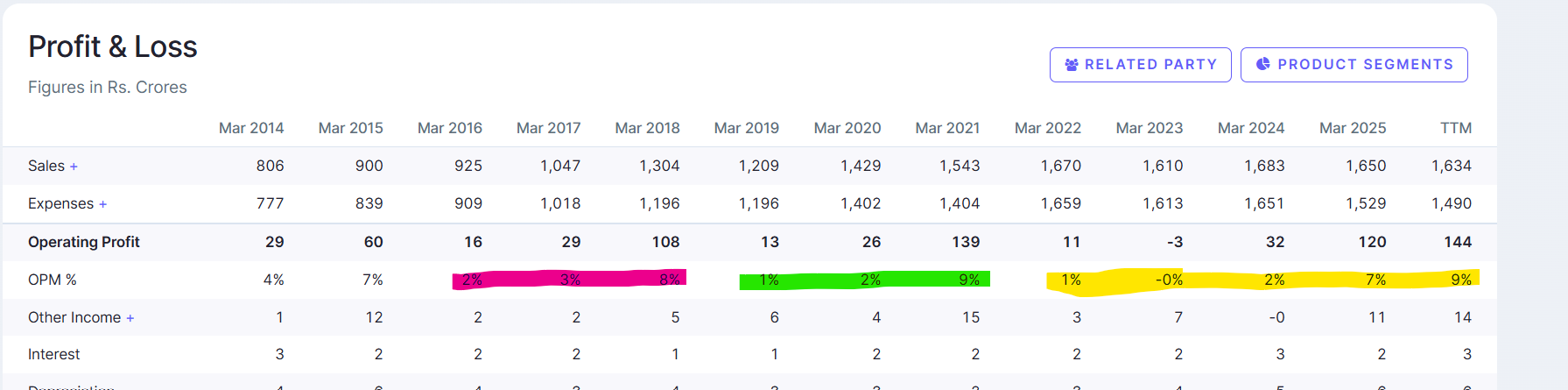Screen dimensions: 1568x390
Task: Click the Related Party people icon
Action: pos(1071,65)
